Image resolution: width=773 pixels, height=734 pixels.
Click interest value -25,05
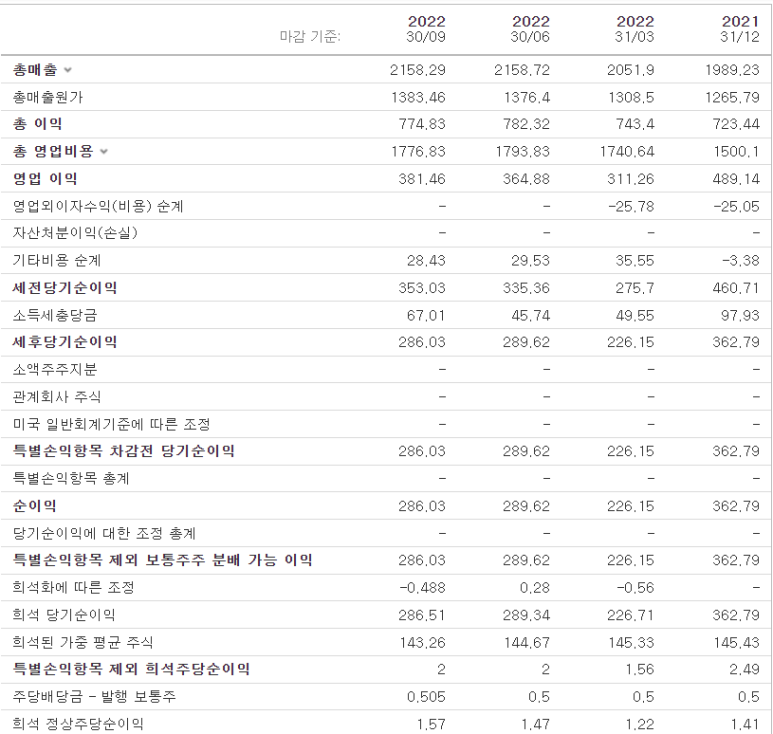point(737,206)
